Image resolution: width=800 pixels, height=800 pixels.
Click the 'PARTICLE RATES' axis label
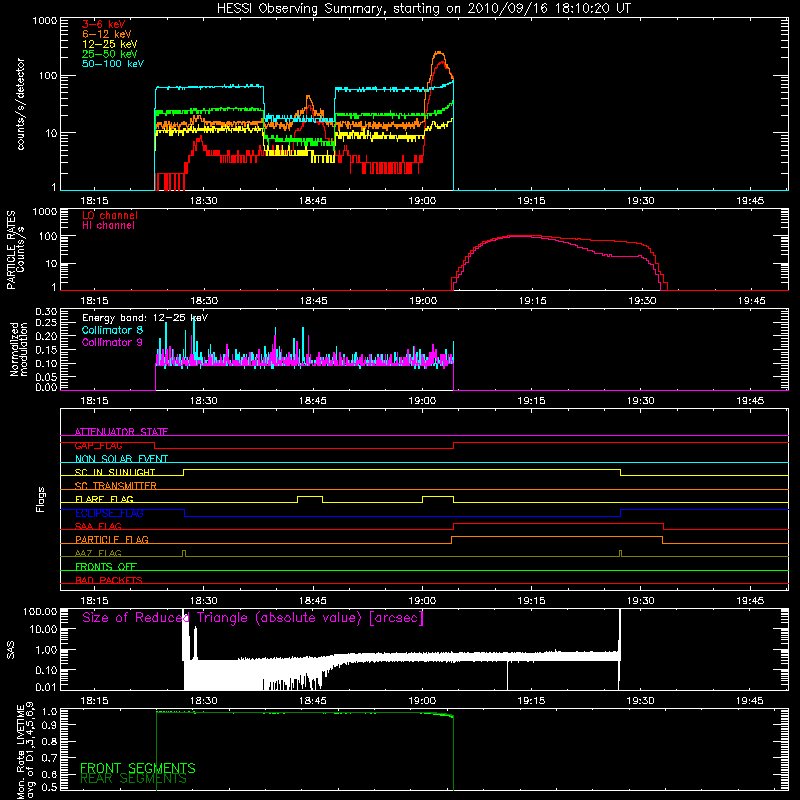(11, 250)
